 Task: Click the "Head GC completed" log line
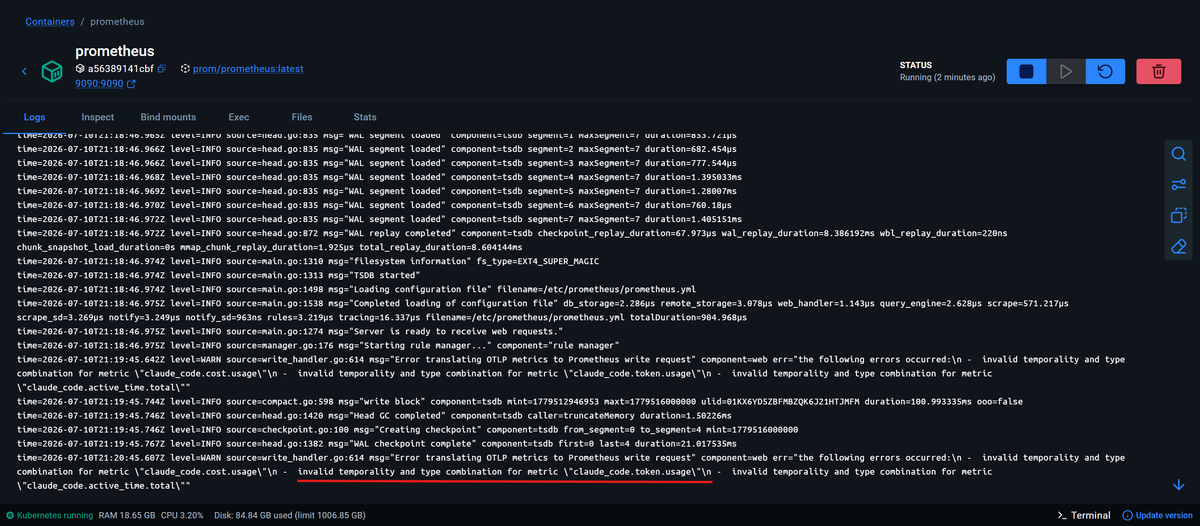pos(372,414)
